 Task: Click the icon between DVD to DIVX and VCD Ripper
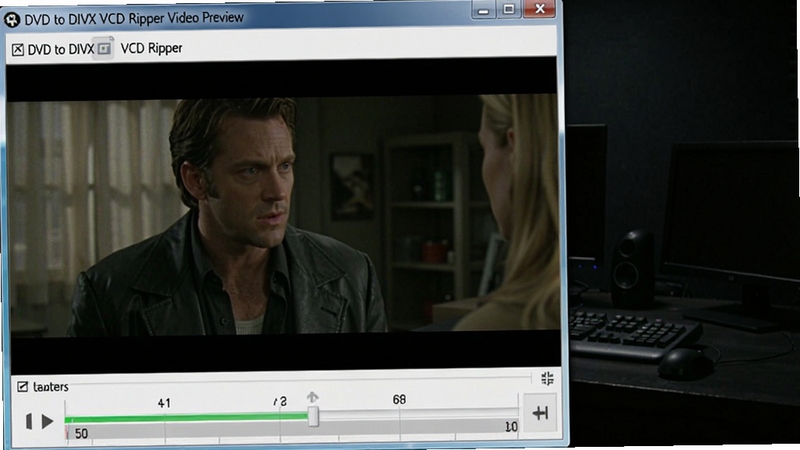pyautogui.click(x=104, y=48)
